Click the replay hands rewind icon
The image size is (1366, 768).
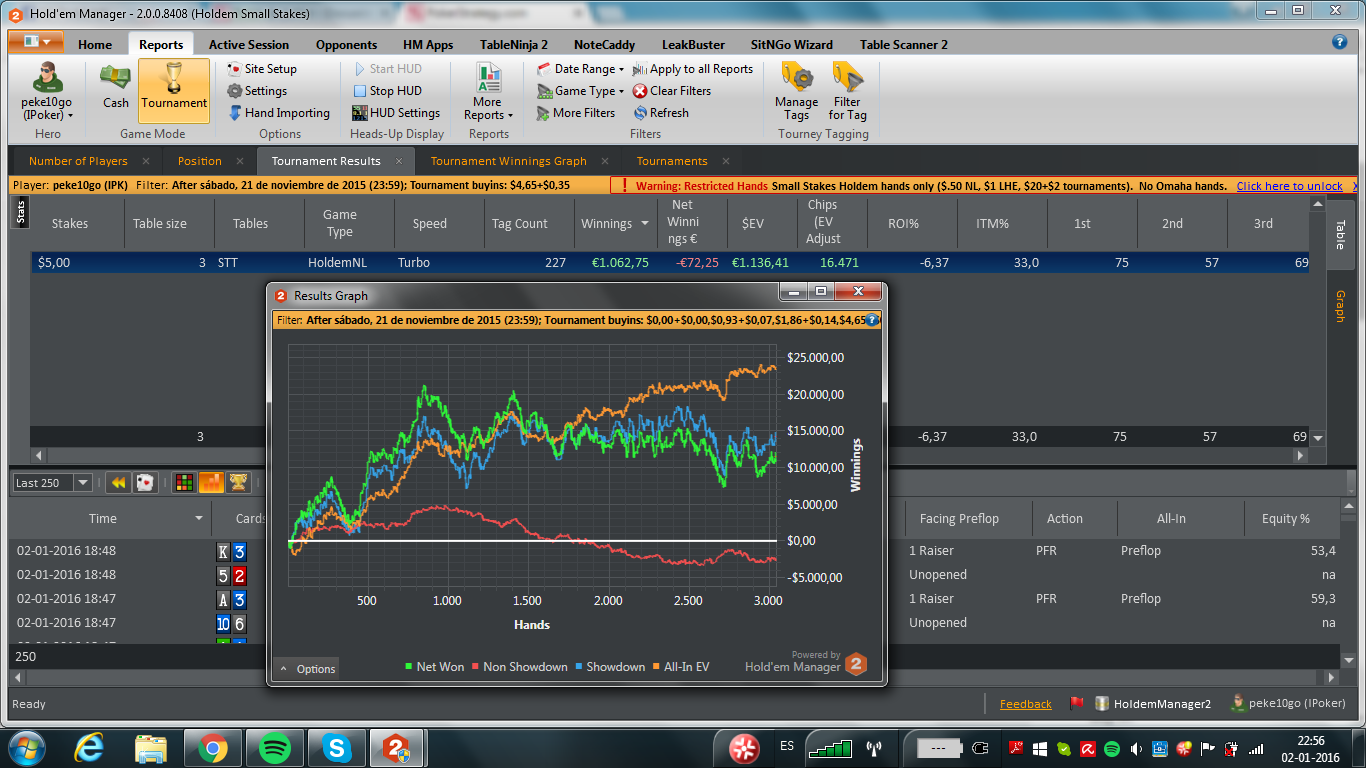(118, 483)
